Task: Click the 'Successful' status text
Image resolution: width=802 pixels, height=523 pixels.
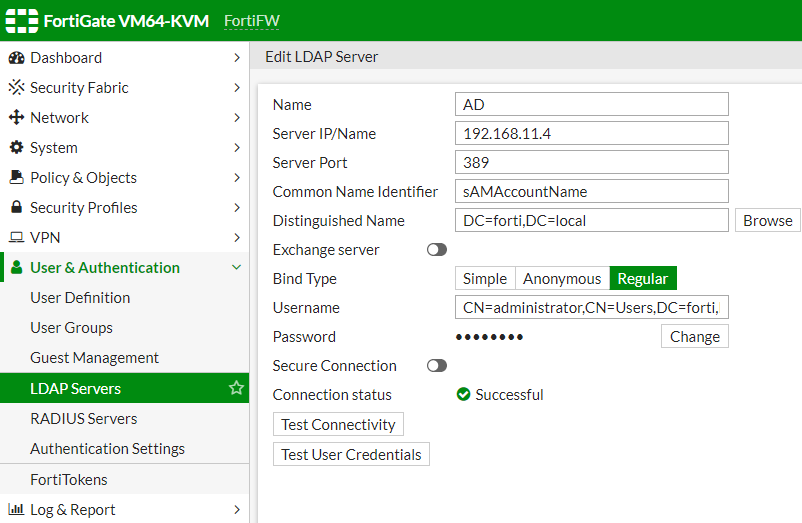Action: pyautogui.click(x=509, y=395)
